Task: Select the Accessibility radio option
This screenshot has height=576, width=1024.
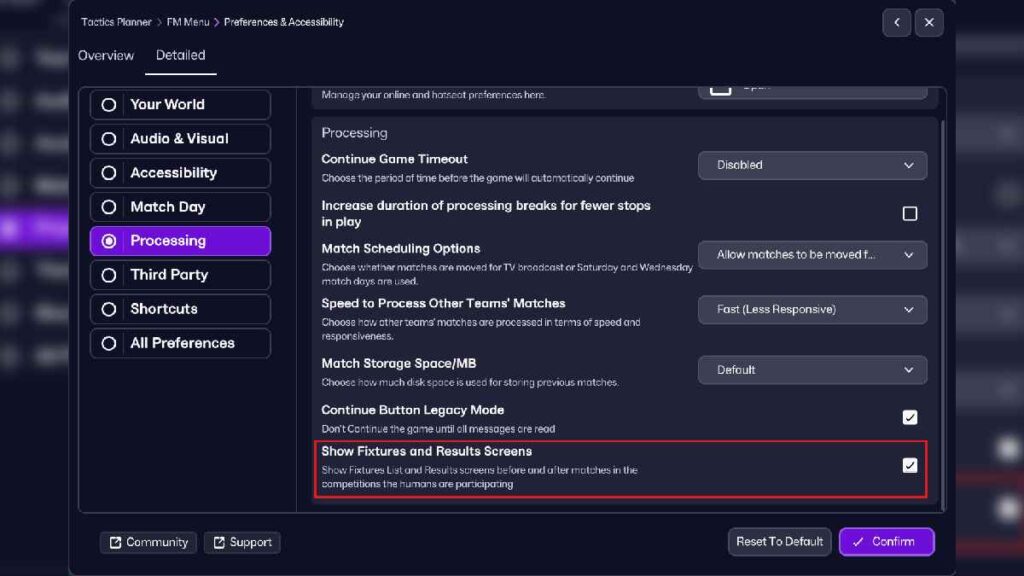Action: (180, 173)
